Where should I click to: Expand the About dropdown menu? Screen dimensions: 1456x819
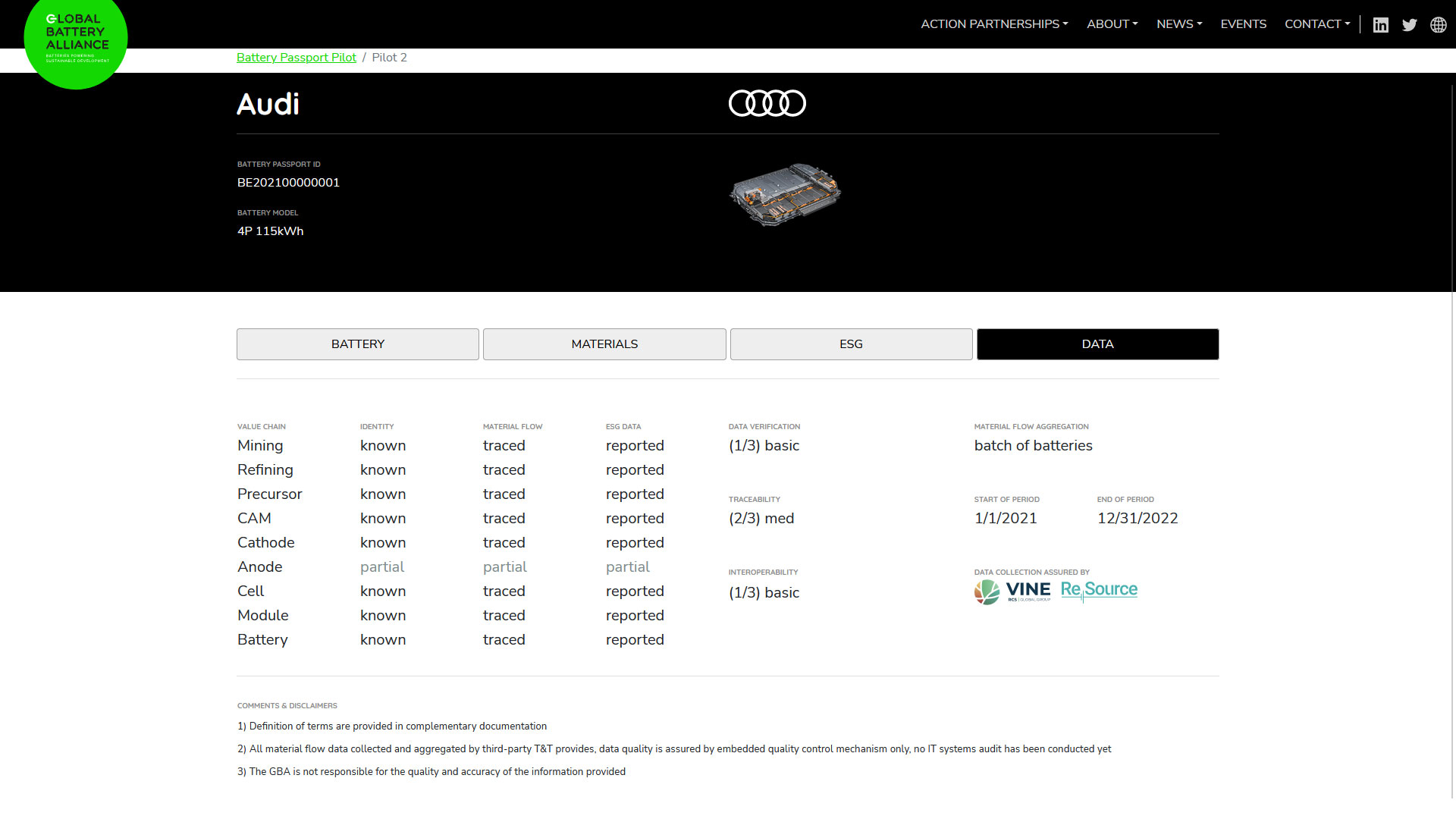pyautogui.click(x=1112, y=24)
